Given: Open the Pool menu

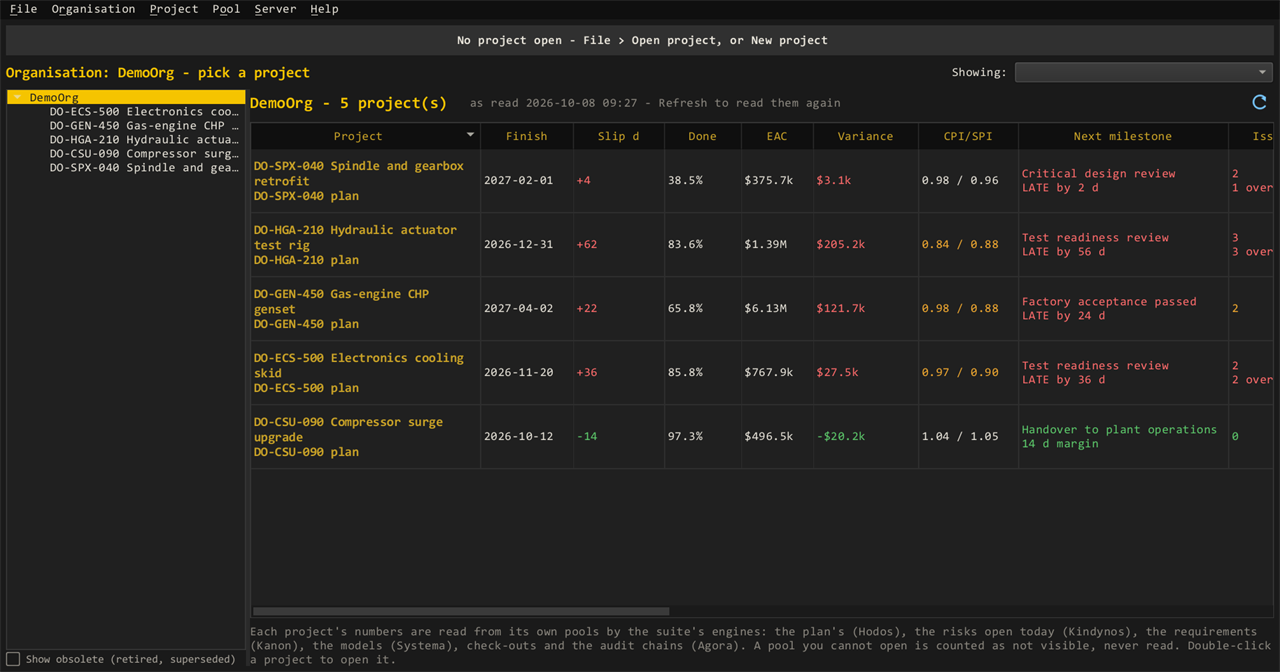Looking at the screenshot, I should click(x=226, y=9).
